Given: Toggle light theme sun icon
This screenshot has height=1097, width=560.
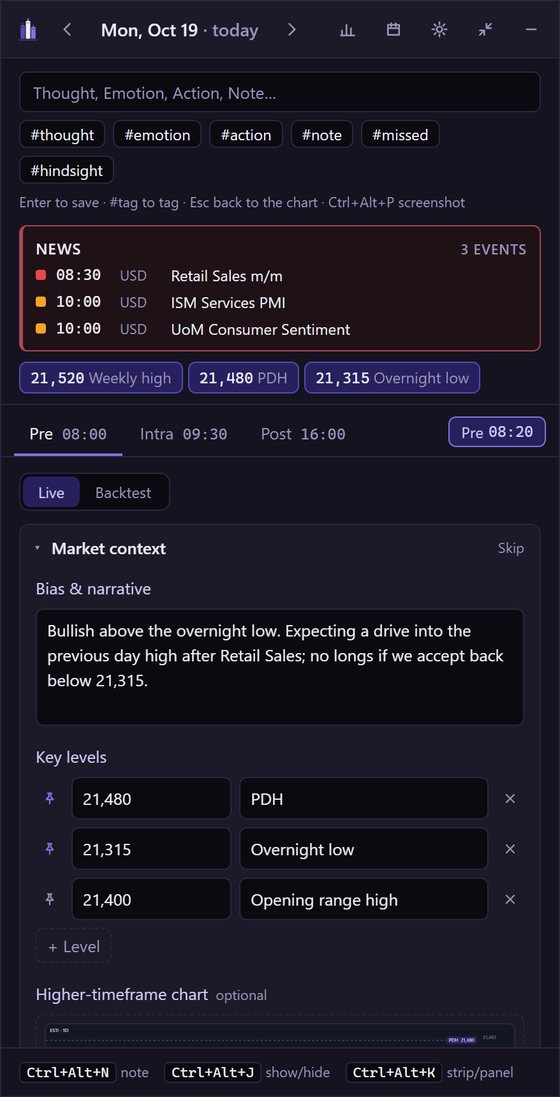Looking at the screenshot, I should pos(439,30).
